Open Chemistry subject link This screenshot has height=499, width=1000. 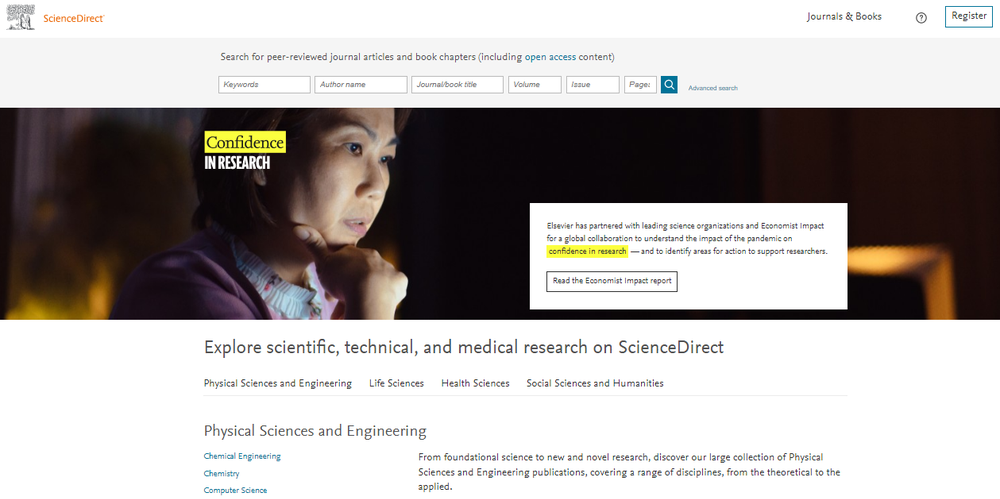[x=221, y=473]
